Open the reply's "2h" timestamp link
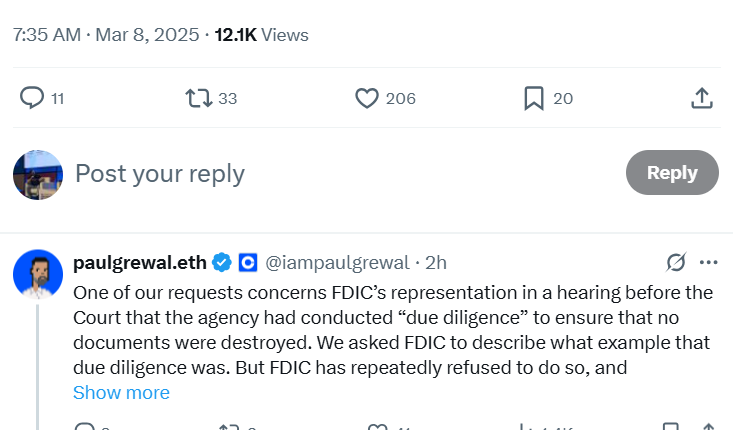733x430 pixels. [436, 263]
